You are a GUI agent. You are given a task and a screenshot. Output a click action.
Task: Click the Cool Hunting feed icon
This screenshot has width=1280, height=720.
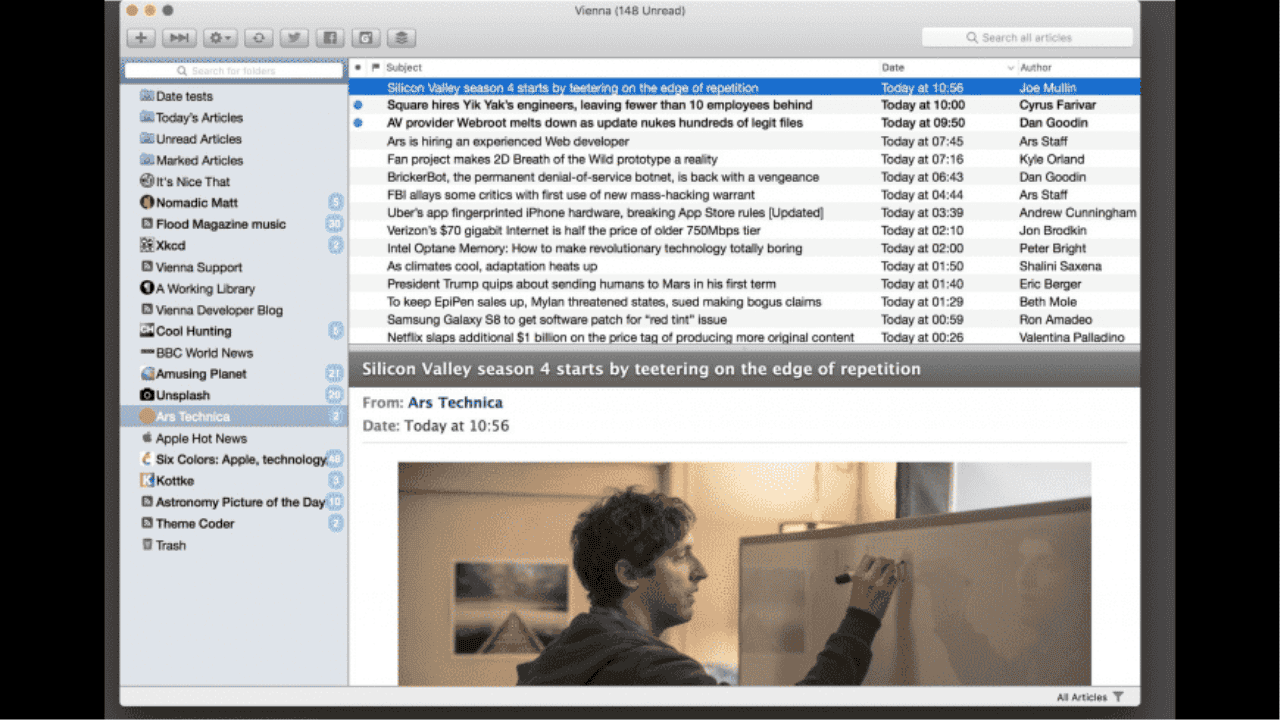tap(147, 331)
